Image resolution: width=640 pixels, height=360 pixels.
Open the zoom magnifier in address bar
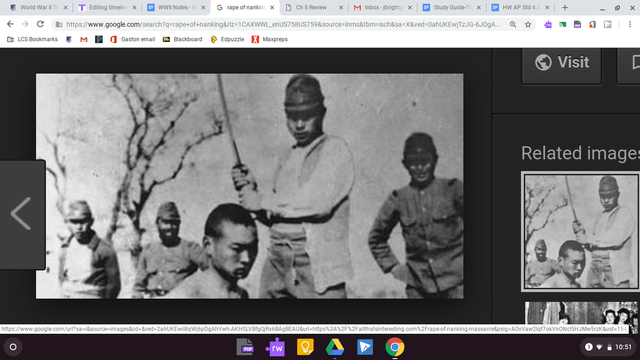[513, 24]
